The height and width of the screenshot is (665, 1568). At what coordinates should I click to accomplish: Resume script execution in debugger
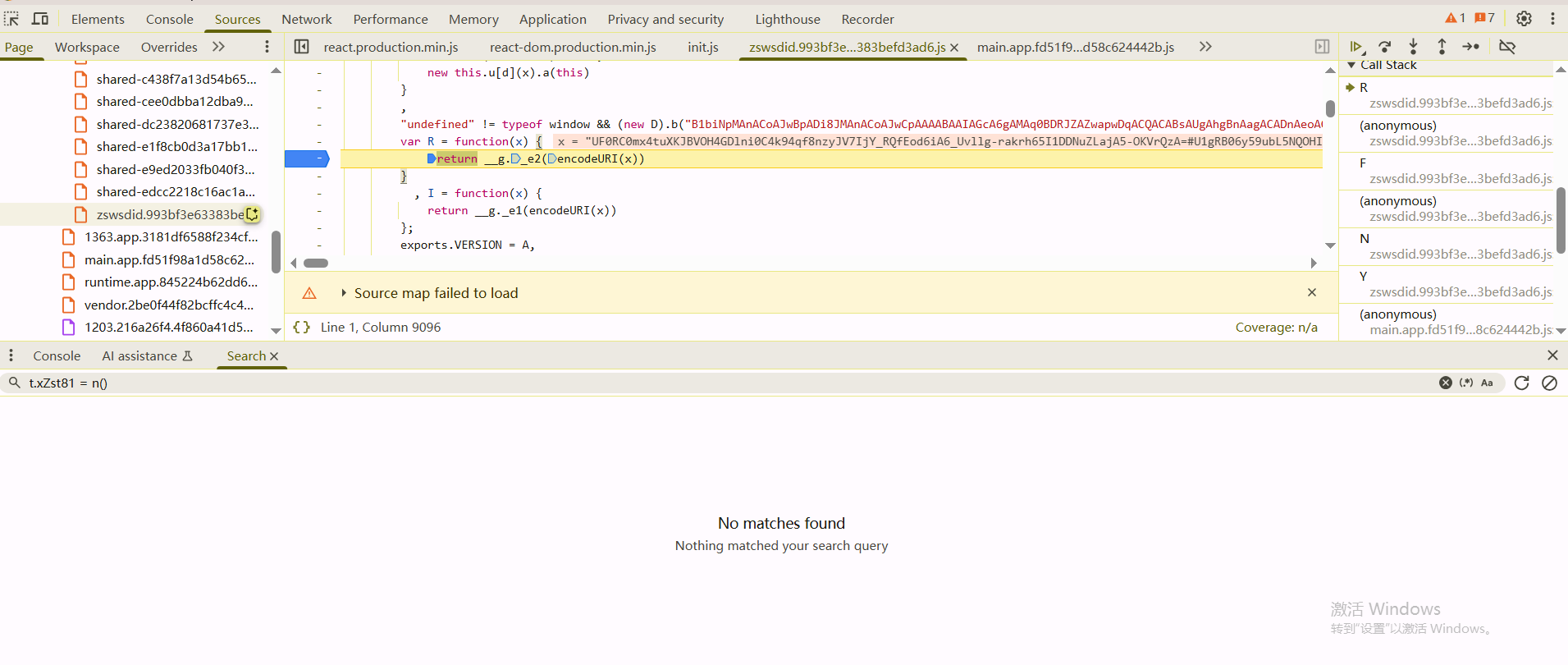[x=1355, y=47]
